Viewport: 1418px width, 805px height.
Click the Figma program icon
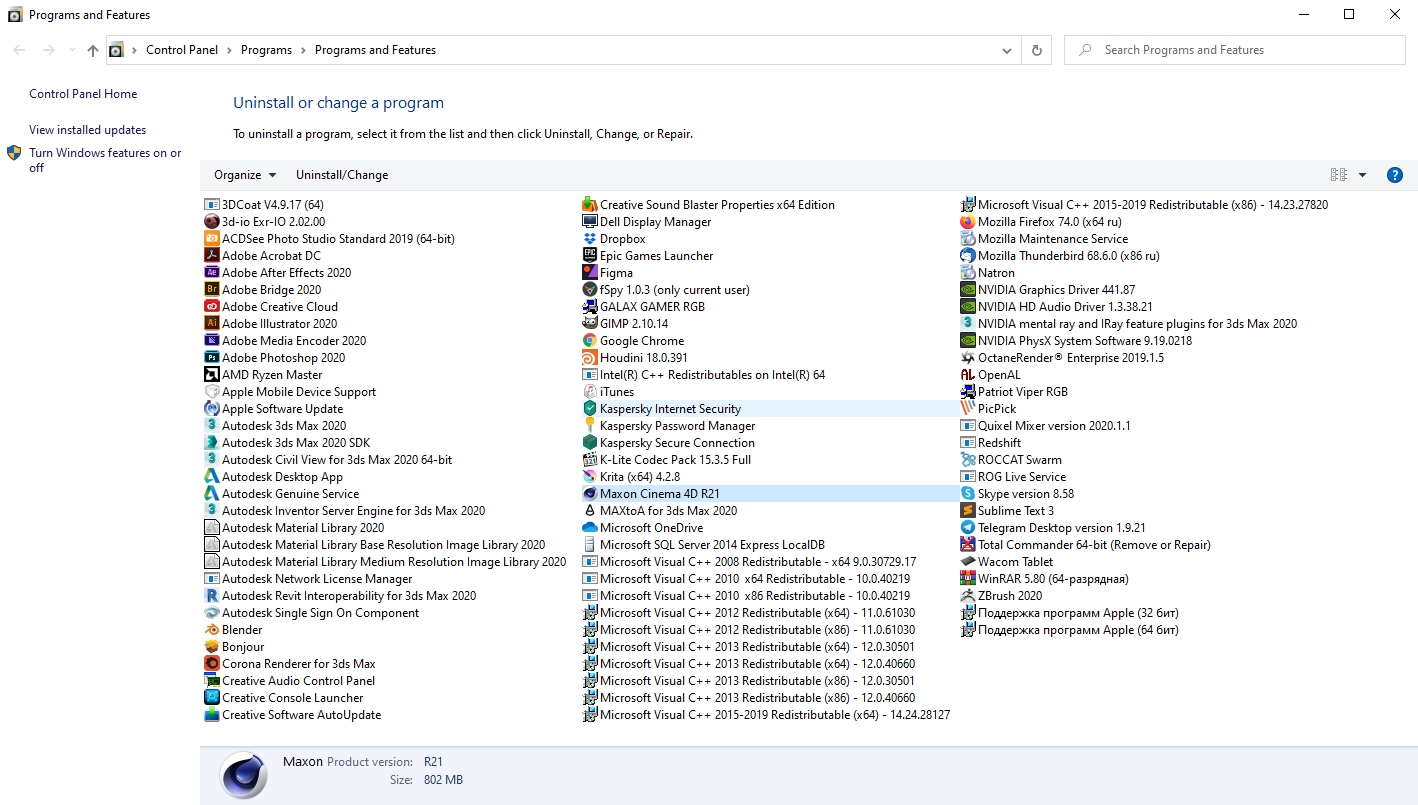click(589, 273)
